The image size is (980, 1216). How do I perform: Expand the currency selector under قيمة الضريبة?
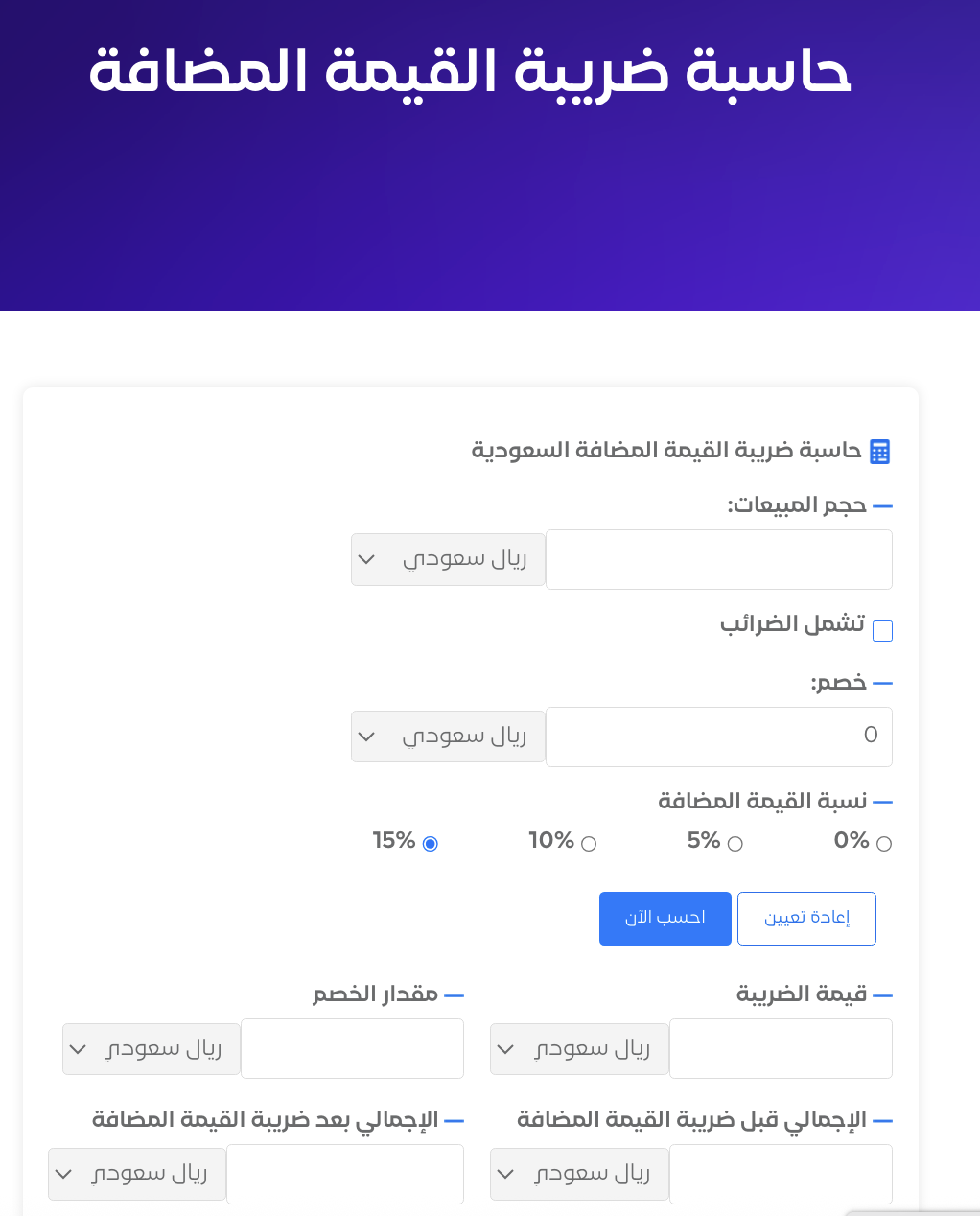[x=578, y=1048]
